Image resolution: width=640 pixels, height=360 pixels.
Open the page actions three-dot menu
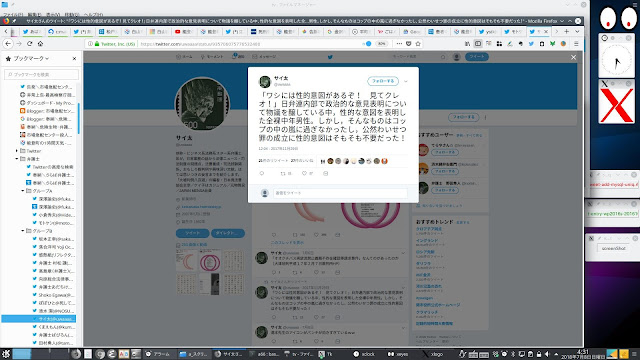[x=399, y=44]
